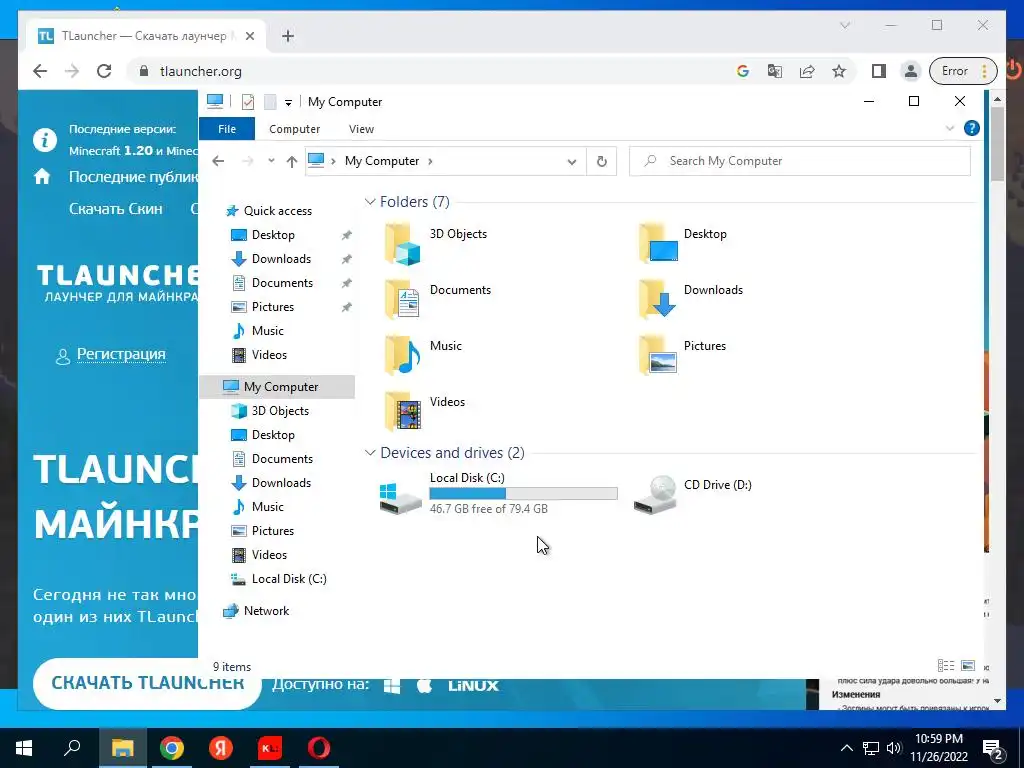This screenshot has height=768, width=1024.
Task: Open Chrome side panel icon
Action: 878,71
